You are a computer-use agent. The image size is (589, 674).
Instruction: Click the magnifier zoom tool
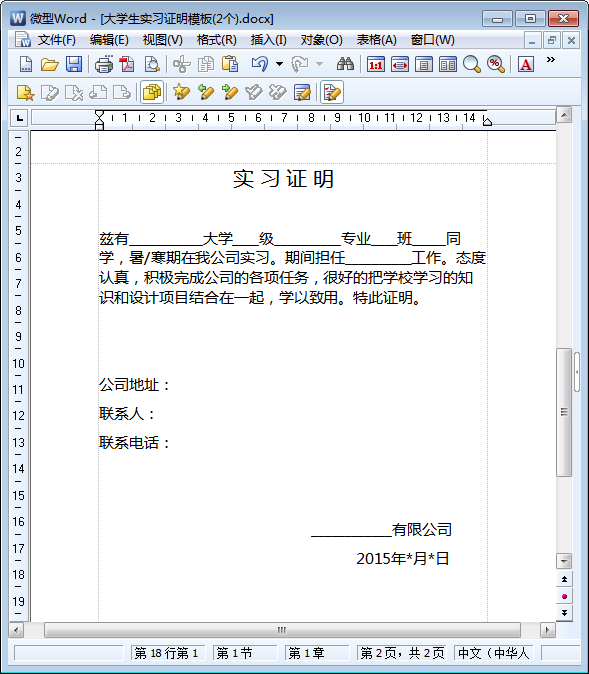[x=472, y=64]
